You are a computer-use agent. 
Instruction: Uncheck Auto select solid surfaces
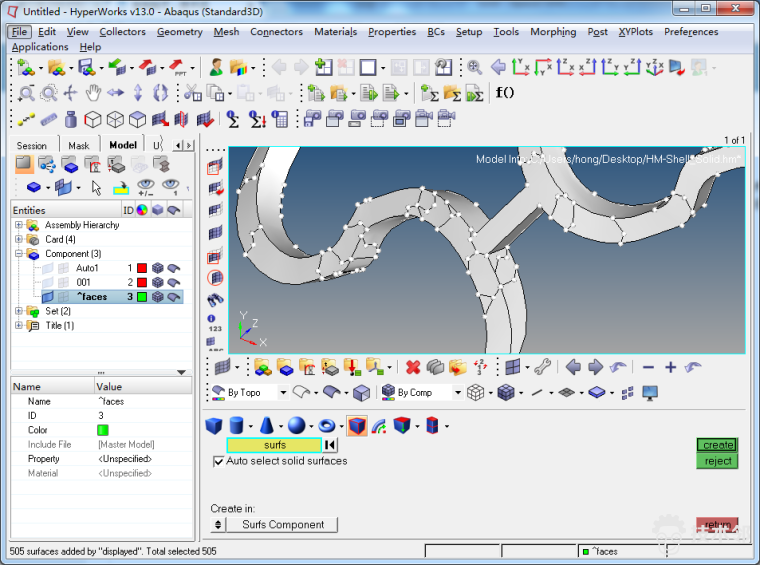219,461
